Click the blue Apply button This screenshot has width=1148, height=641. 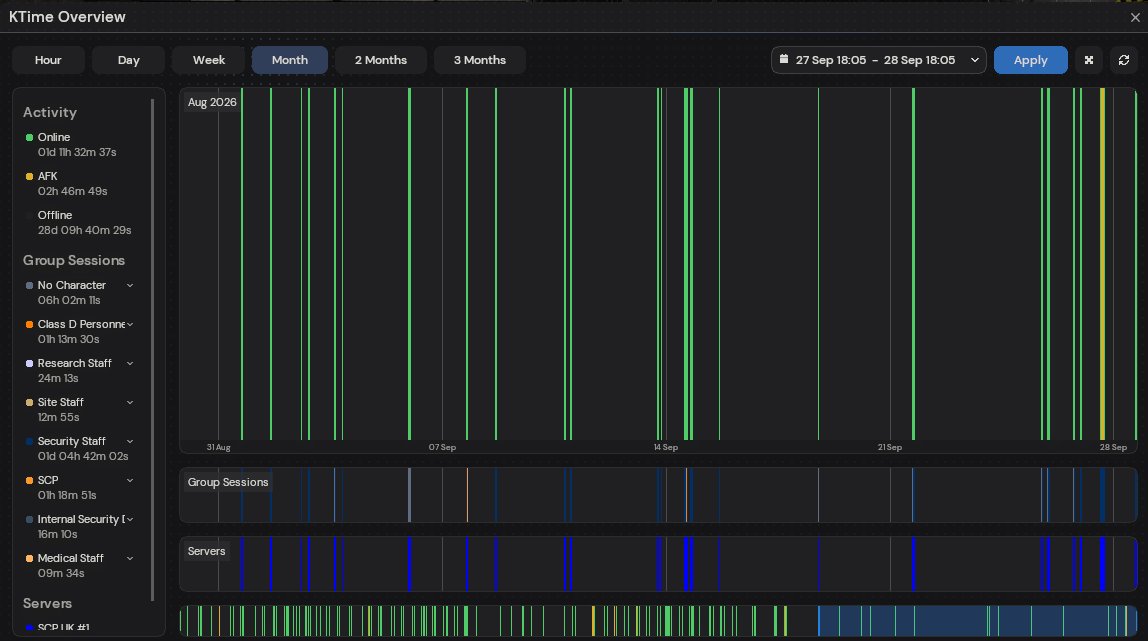(1030, 60)
